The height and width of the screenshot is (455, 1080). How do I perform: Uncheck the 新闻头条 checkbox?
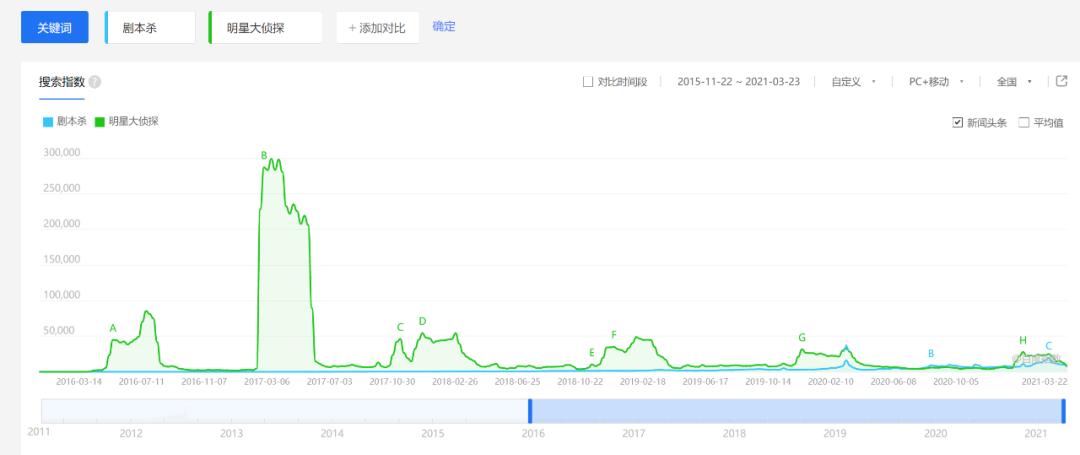coord(958,122)
